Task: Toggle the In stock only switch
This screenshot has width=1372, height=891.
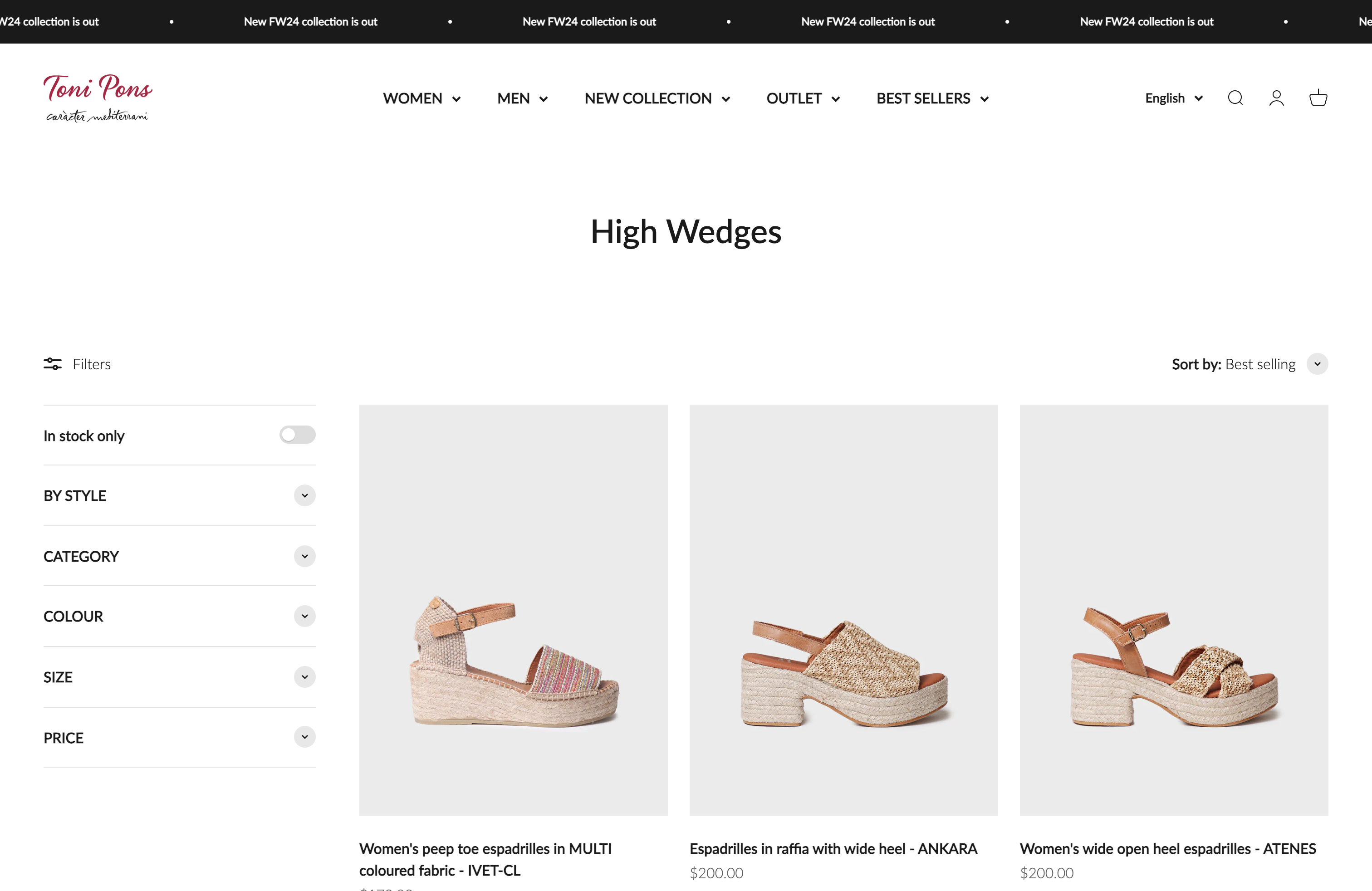Action: (x=297, y=435)
